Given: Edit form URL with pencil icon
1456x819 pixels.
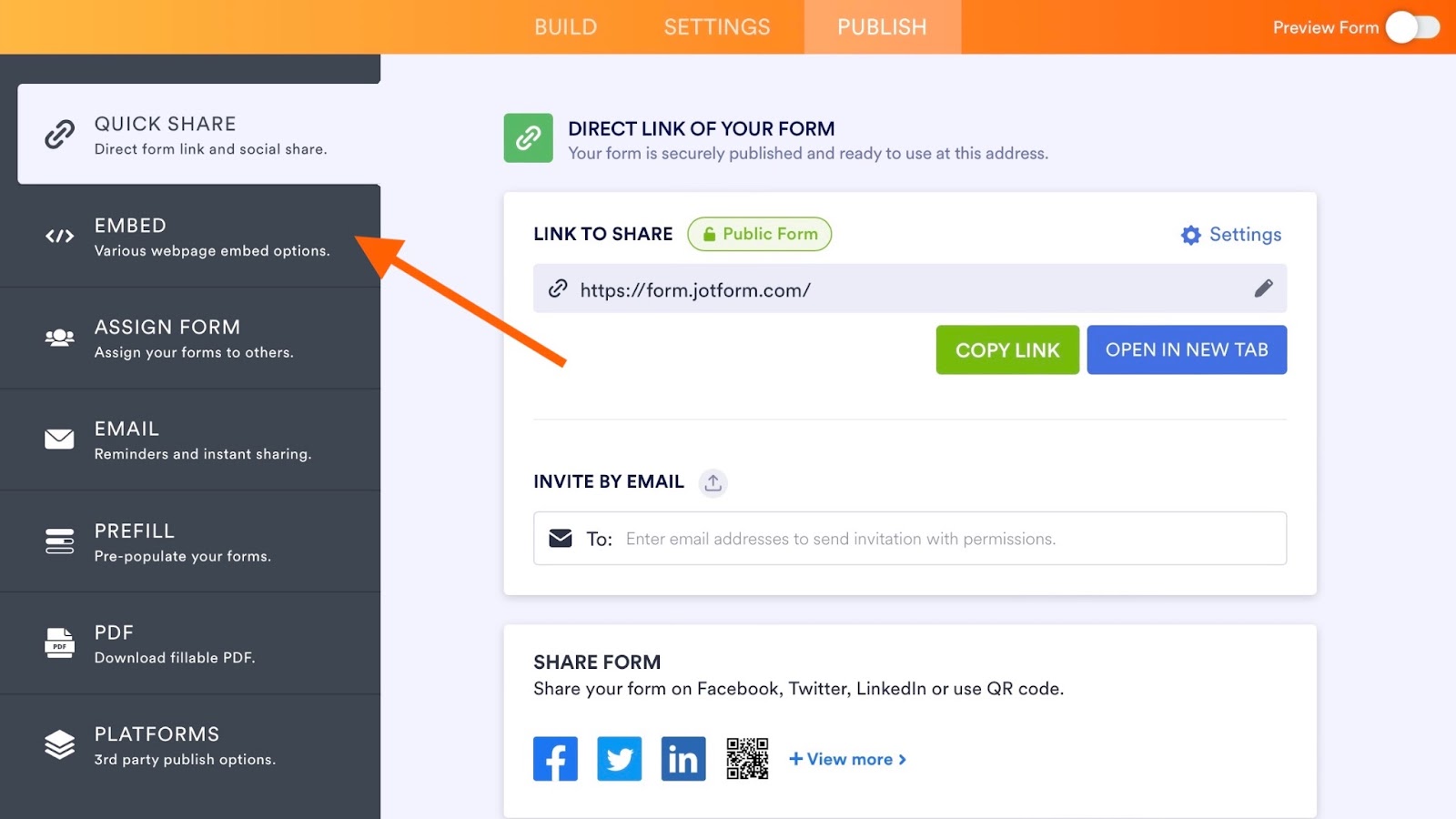Looking at the screenshot, I should click(x=1263, y=288).
